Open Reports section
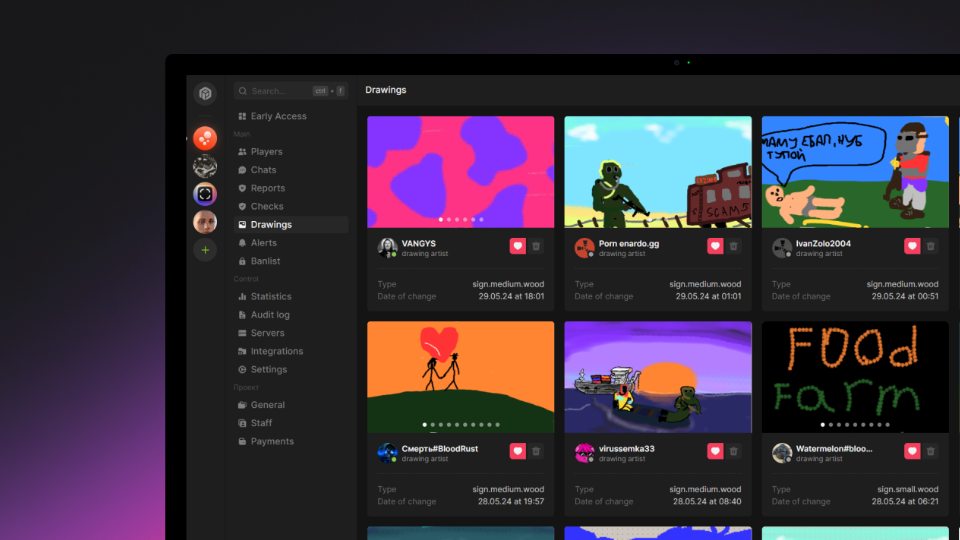960x540 pixels. [291, 188]
